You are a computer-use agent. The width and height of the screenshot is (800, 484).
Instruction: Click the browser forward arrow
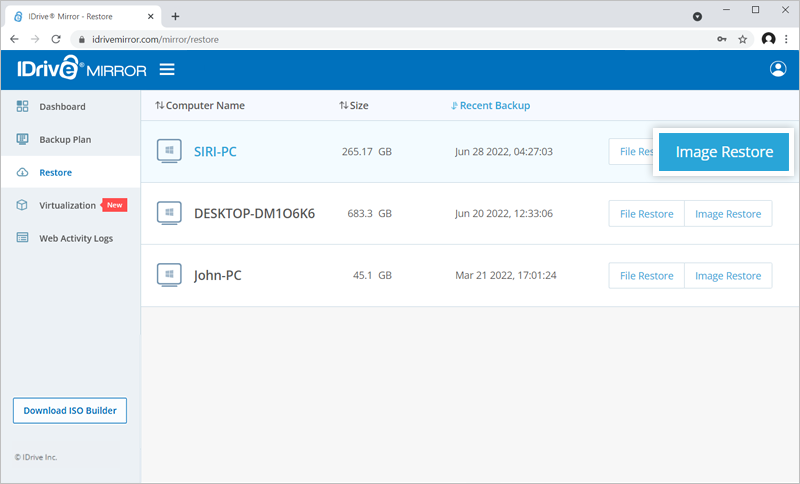(x=35, y=39)
